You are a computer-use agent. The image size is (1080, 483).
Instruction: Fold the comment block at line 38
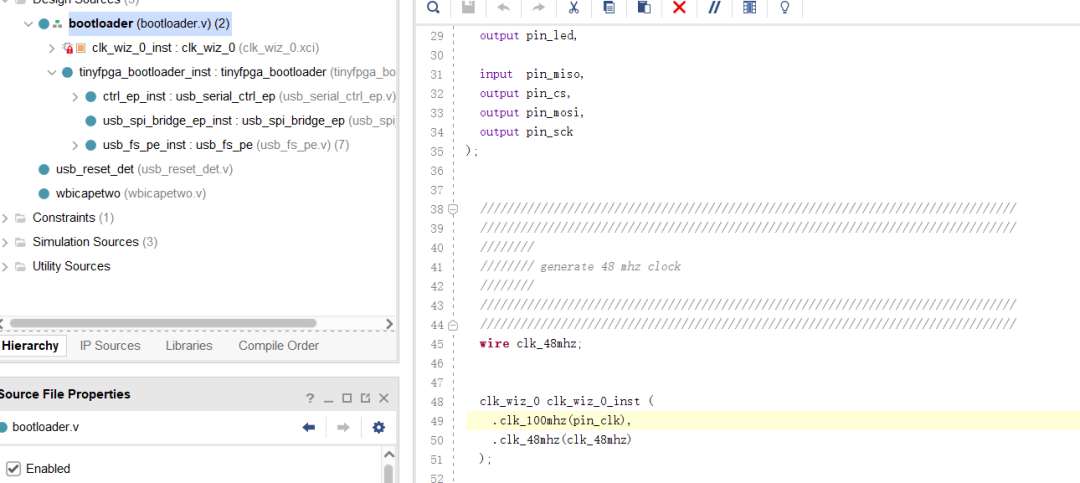point(453,209)
